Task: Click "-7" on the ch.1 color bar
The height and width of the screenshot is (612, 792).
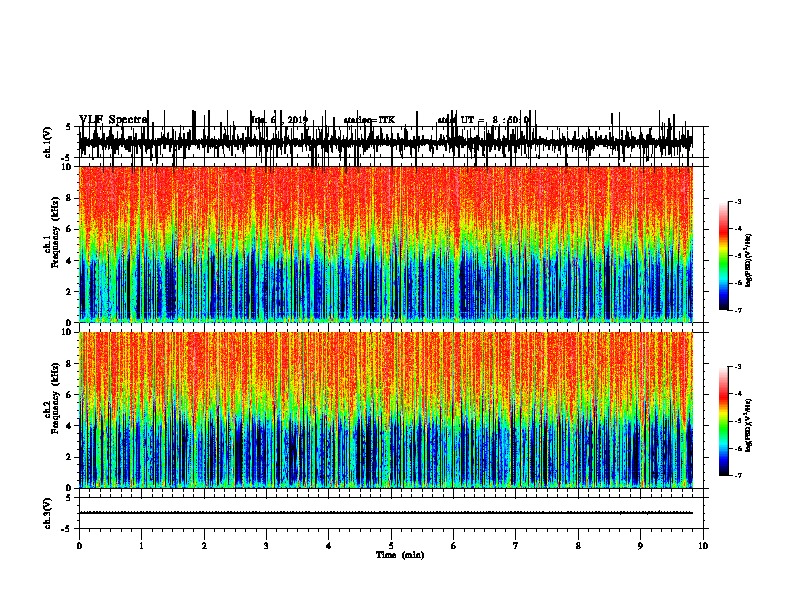Action: click(x=737, y=310)
